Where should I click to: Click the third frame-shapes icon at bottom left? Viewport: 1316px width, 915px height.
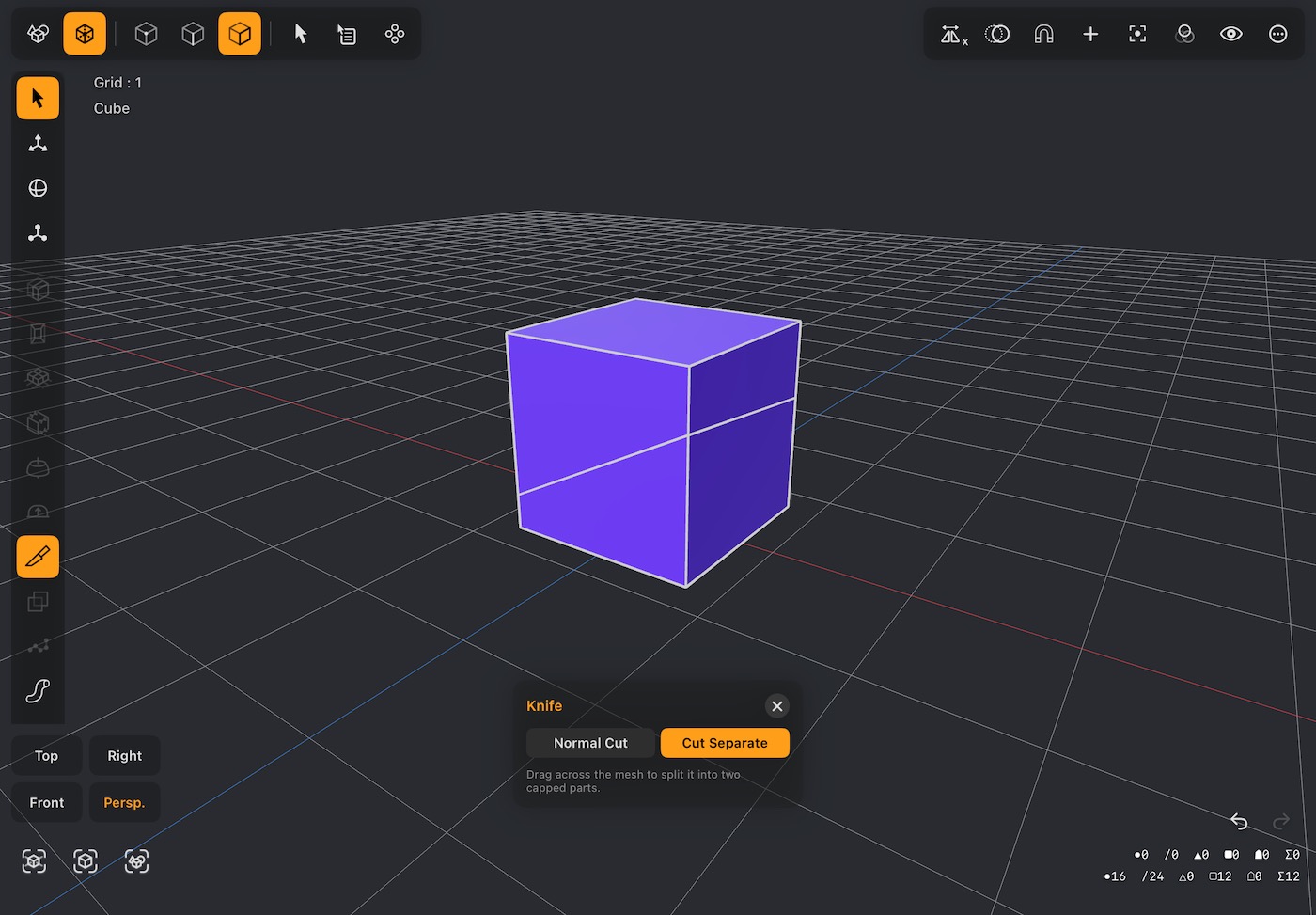pyautogui.click(x=137, y=861)
